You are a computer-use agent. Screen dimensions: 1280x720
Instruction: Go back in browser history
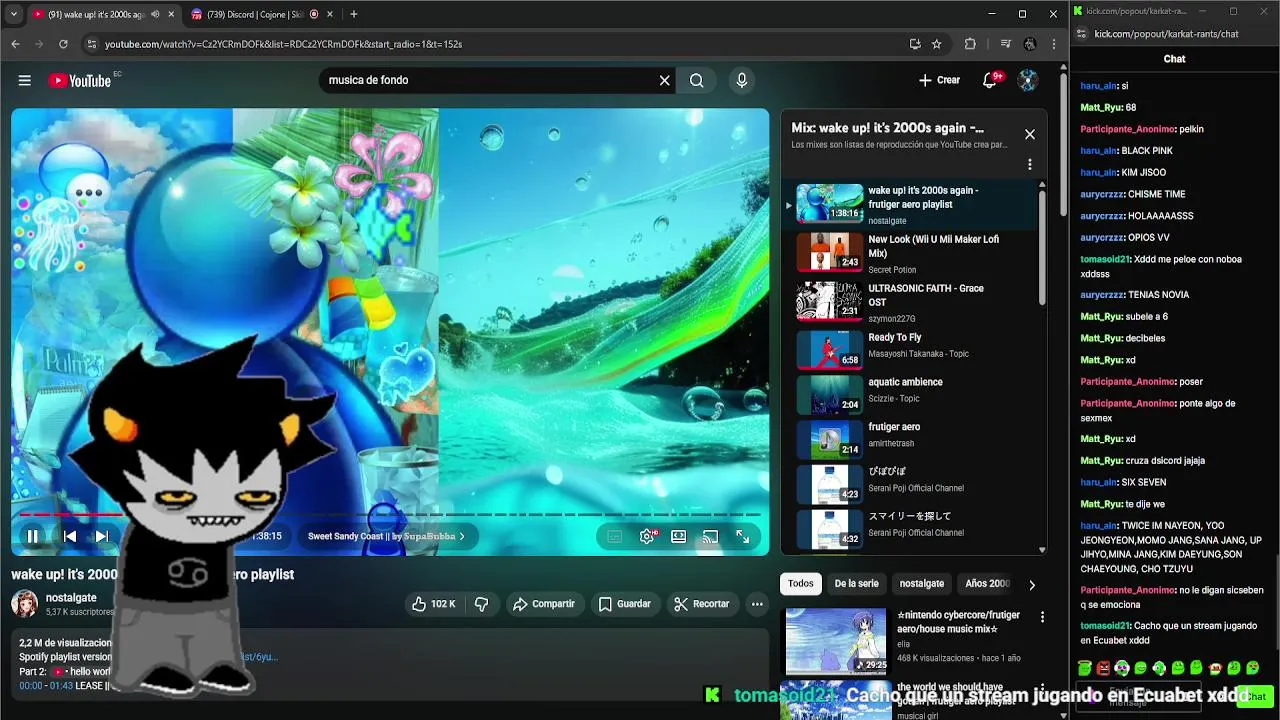15,44
